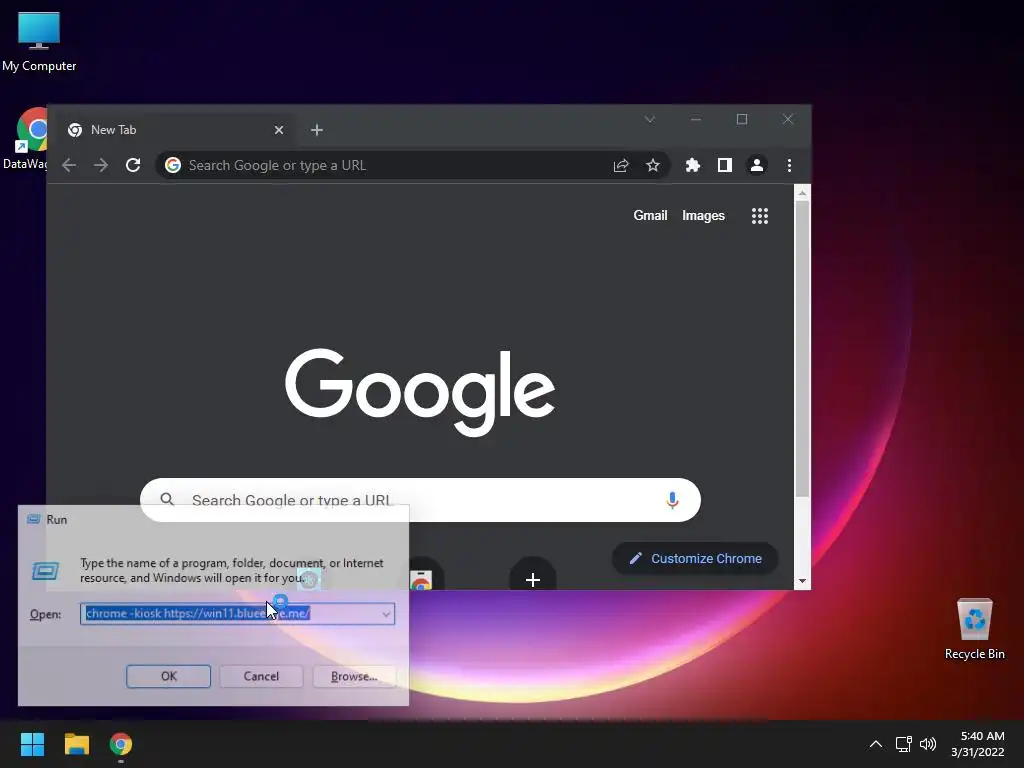Select the DataWag Chrome desktop shortcut
The image size is (1024, 768).
(x=25, y=138)
